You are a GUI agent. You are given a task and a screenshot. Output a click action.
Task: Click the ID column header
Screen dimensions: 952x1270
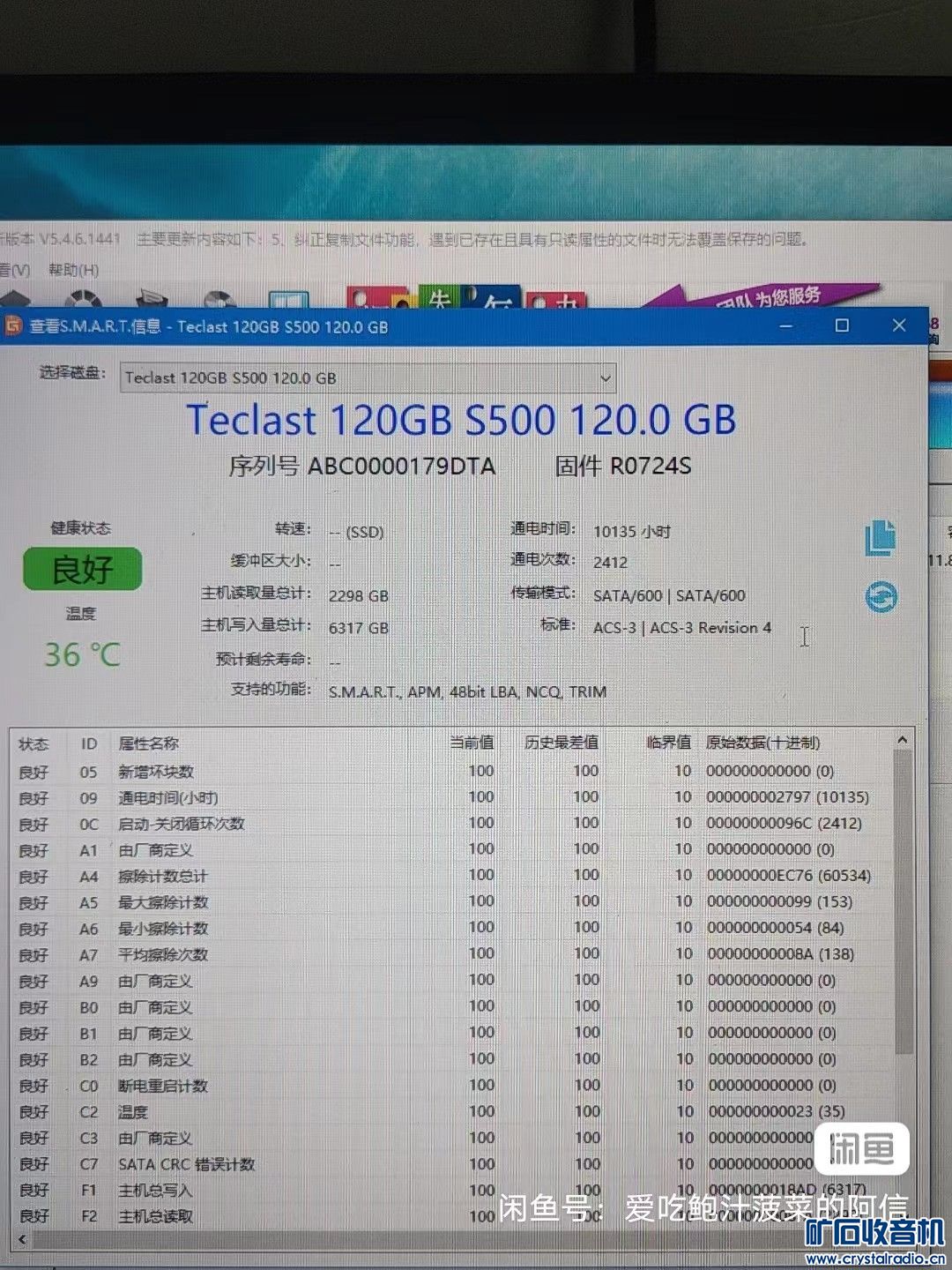point(89,743)
